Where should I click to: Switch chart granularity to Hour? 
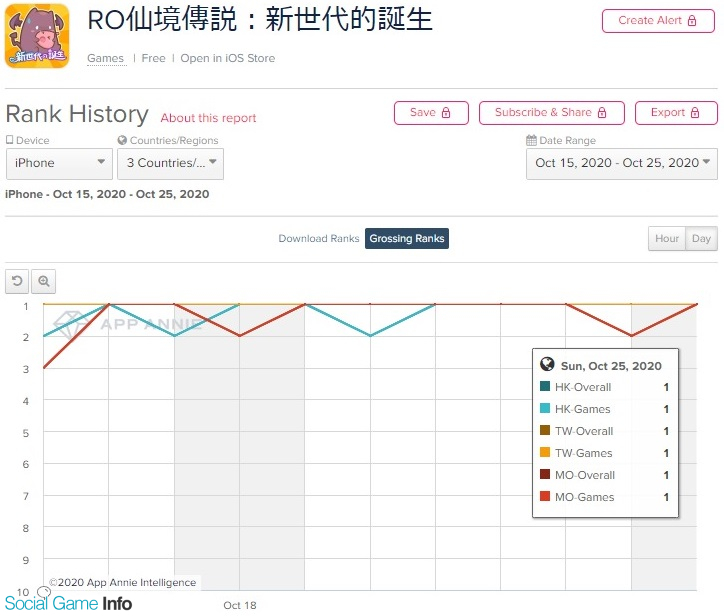[667, 238]
